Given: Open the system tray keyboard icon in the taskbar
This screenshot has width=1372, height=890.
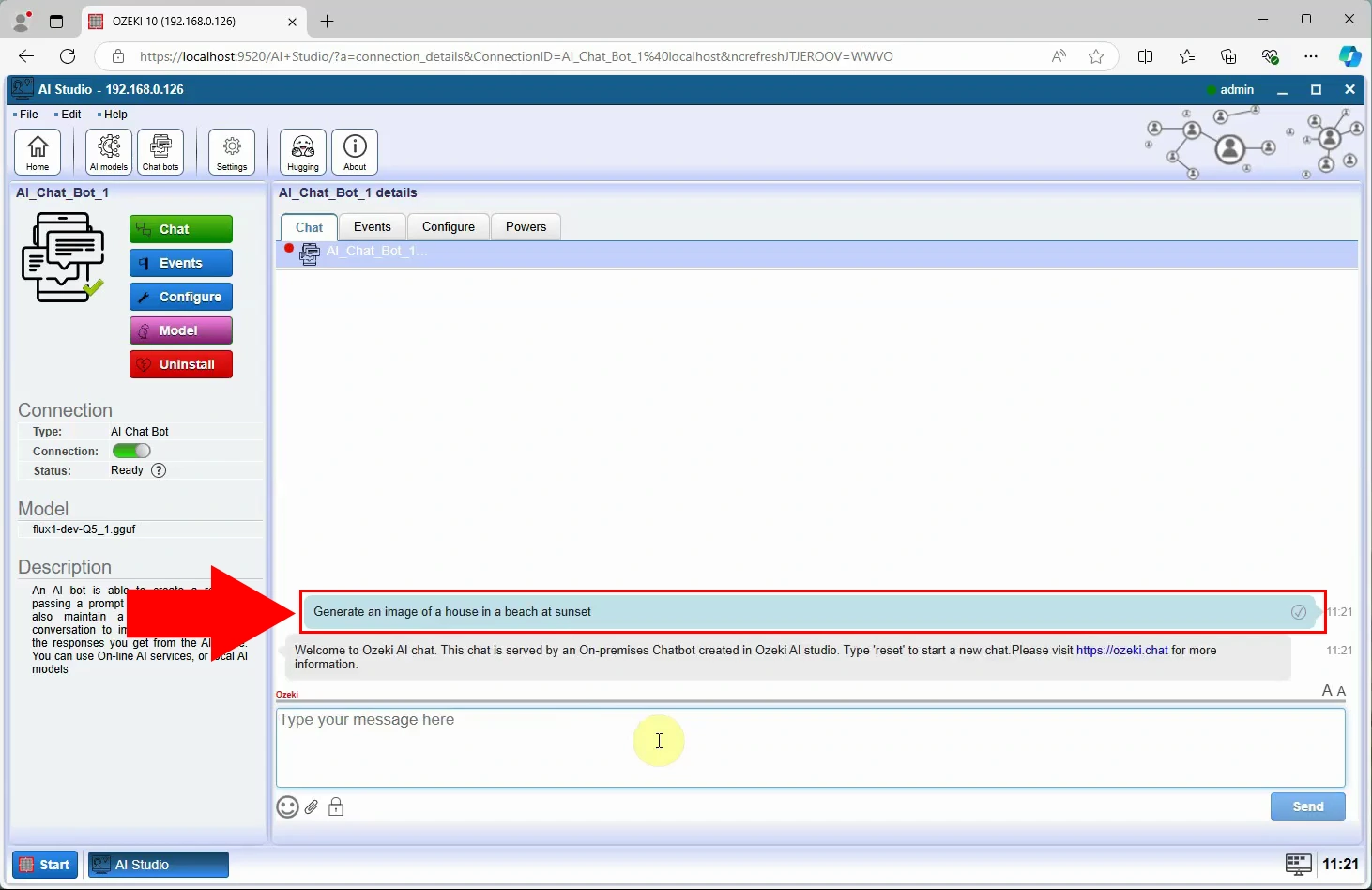Looking at the screenshot, I should [x=1298, y=864].
